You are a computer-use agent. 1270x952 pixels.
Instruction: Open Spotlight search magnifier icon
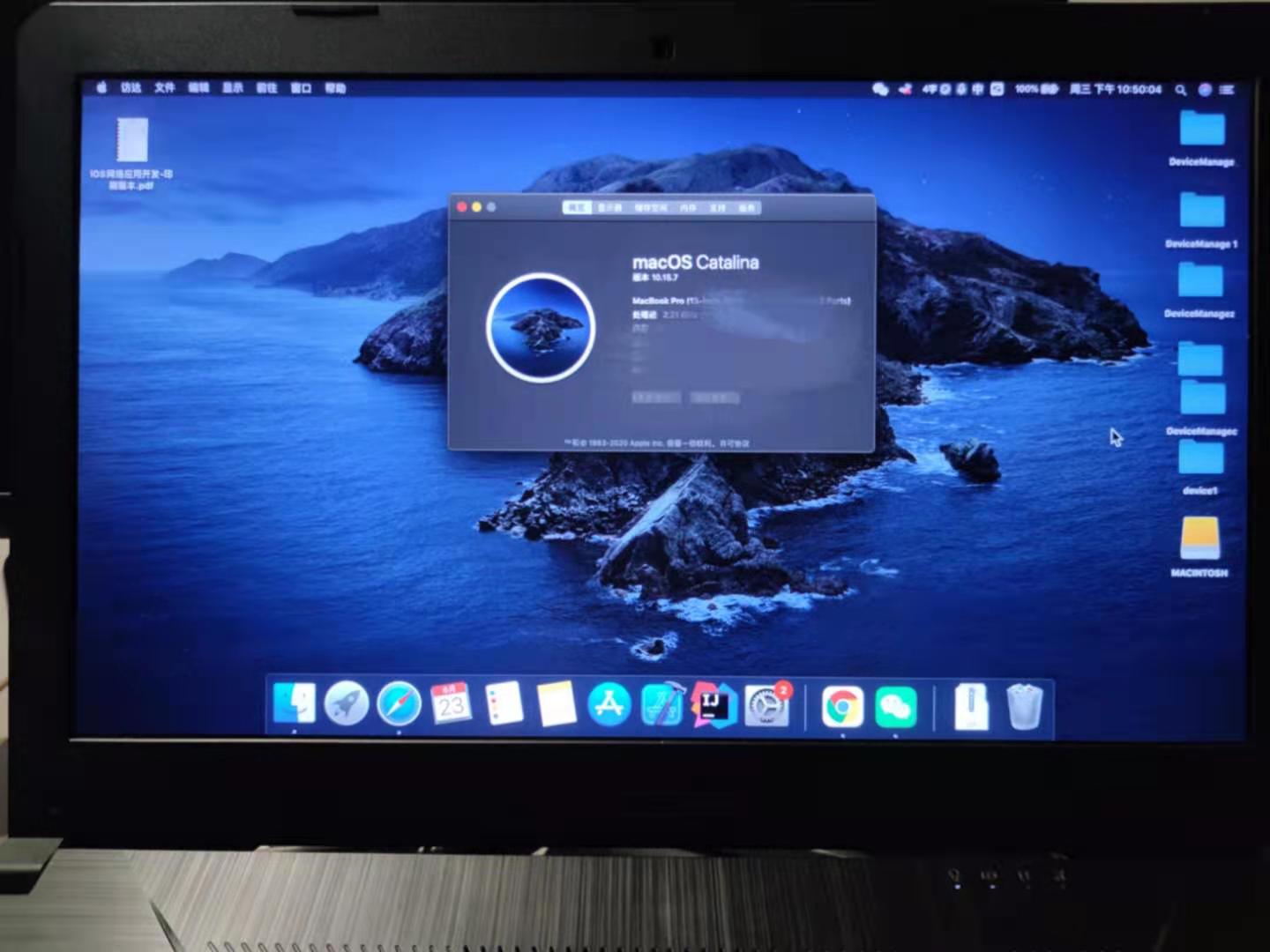[x=1181, y=90]
